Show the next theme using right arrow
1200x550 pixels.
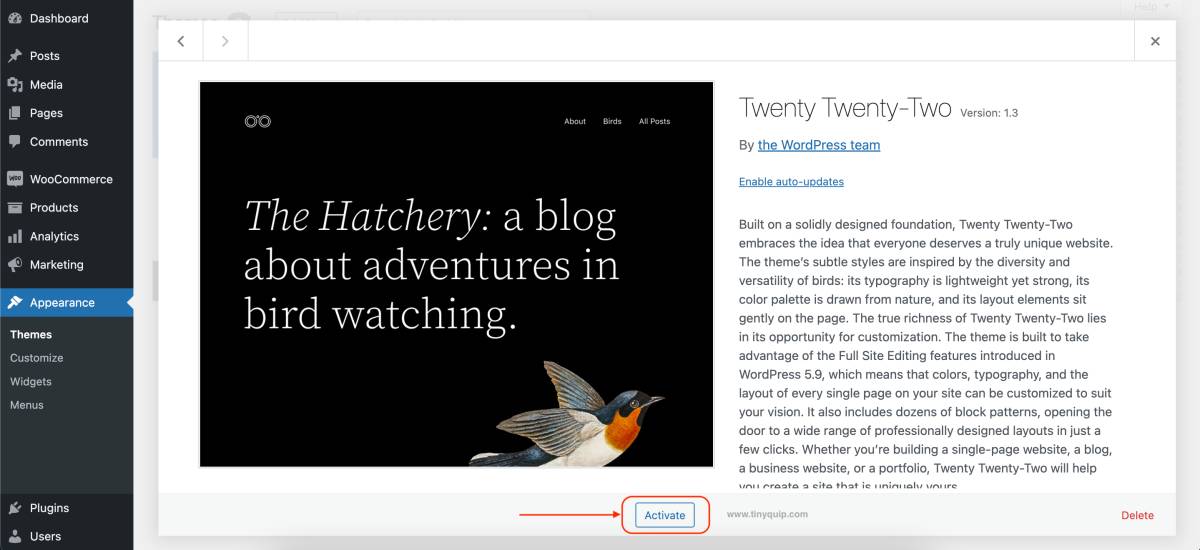(225, 41)
